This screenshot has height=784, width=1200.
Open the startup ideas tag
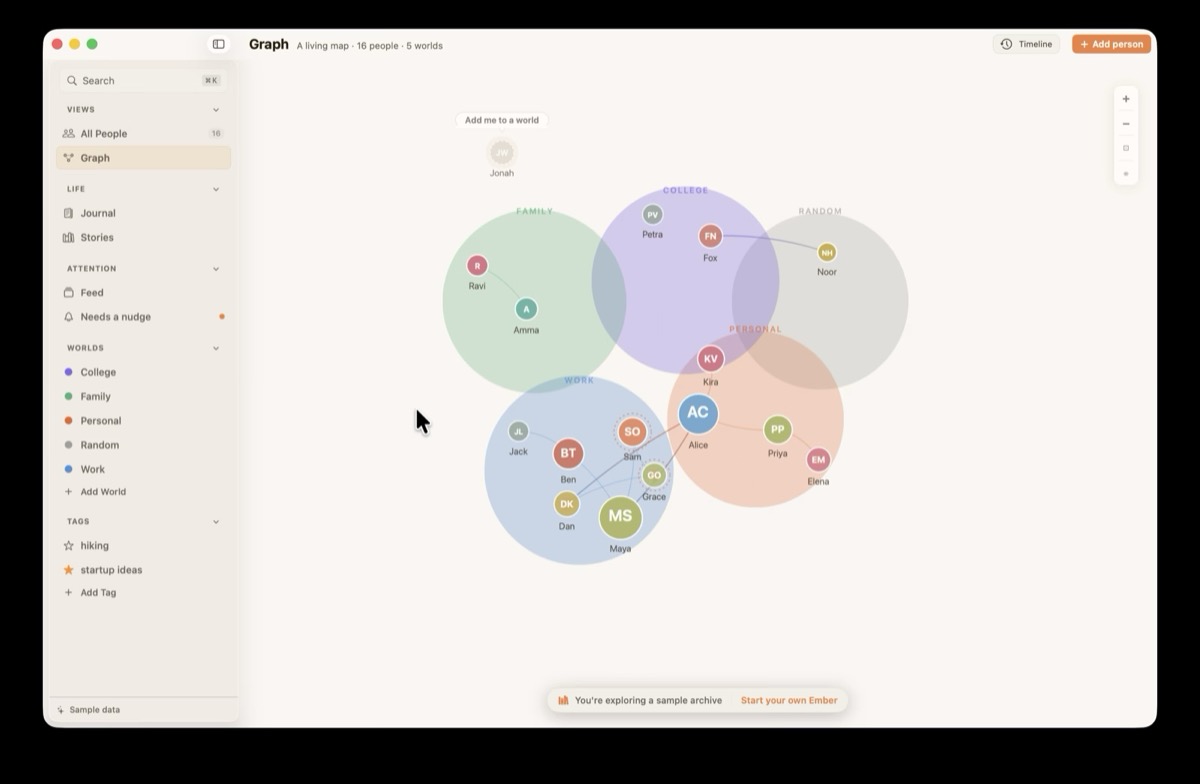[143, 570]
